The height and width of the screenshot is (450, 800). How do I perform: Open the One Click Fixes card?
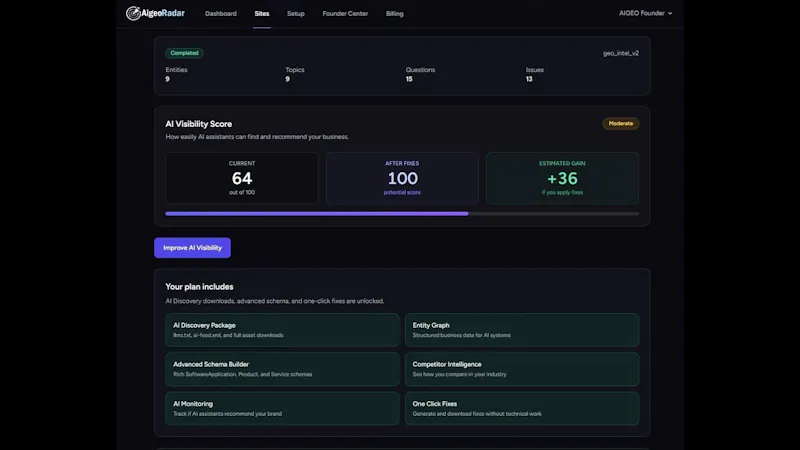click(x=522, y=408)
